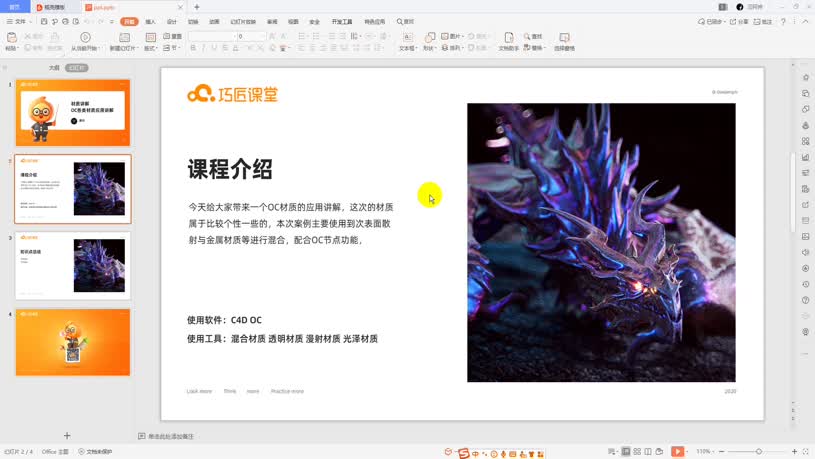
Task: Click the Print icon in quick access bar
Action: pyautogui.click(x=65, y=22)
